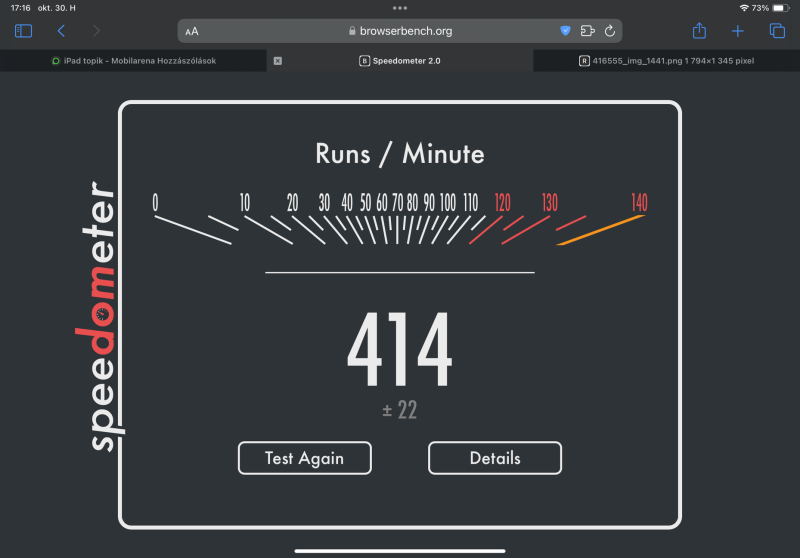Tap the battery status indicator

coord(781,8)
